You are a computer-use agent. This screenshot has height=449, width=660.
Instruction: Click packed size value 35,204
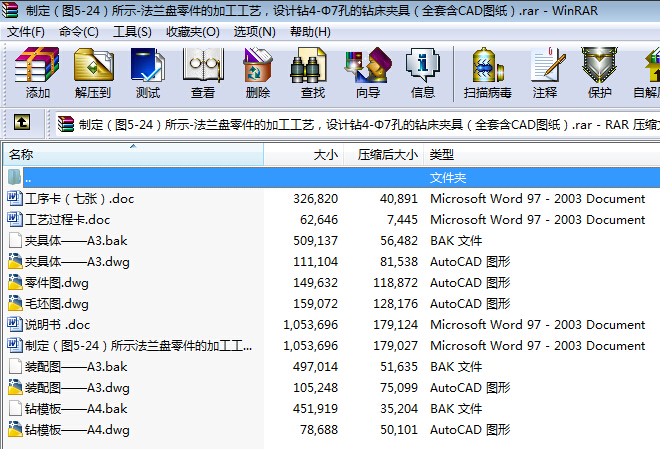click(399, 409)
